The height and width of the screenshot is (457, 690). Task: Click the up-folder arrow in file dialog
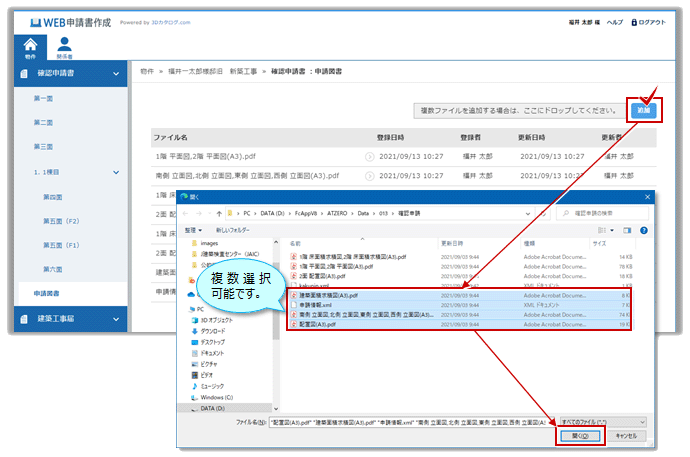click(217, 213)
